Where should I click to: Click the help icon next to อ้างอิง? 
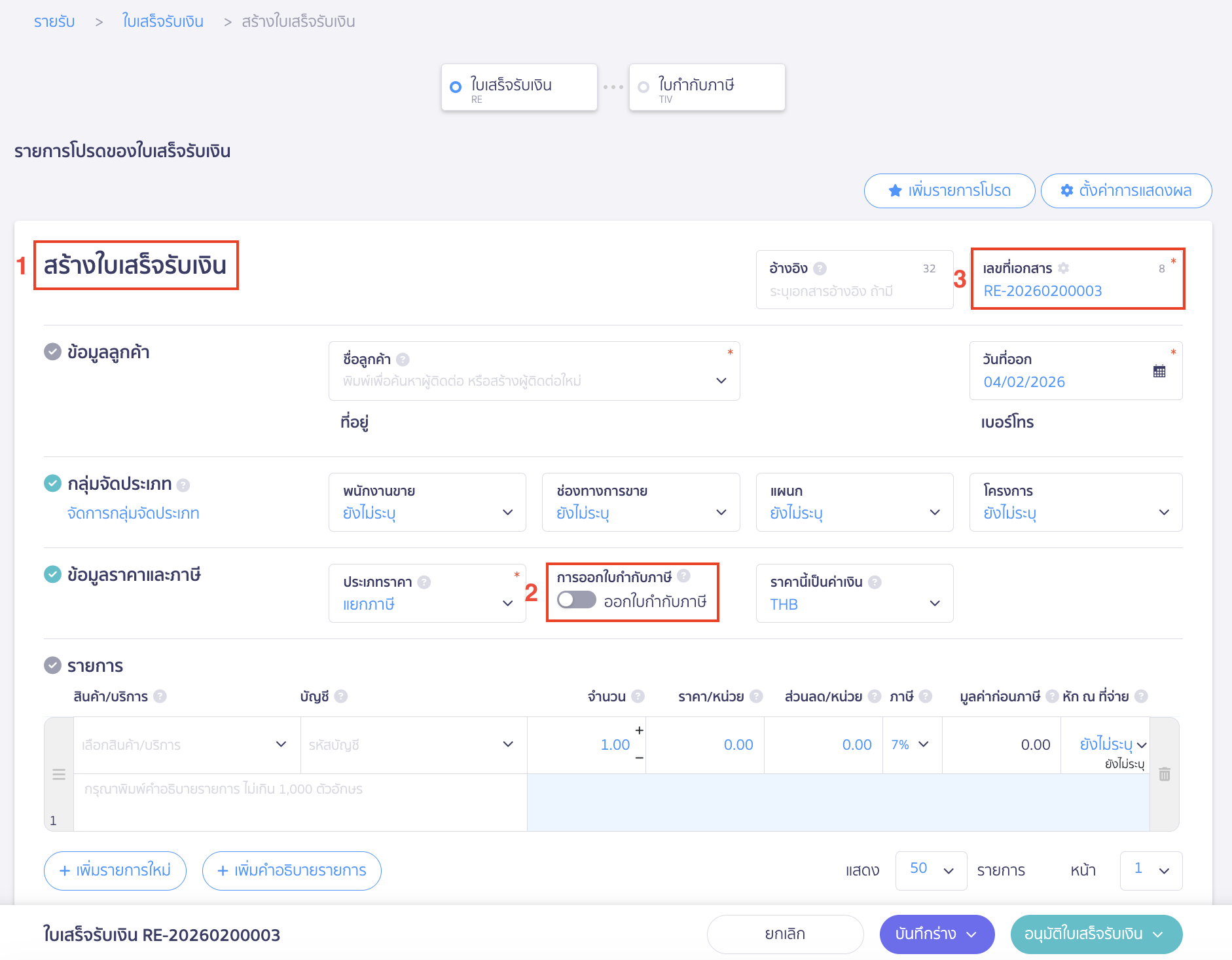coord(820,268)
